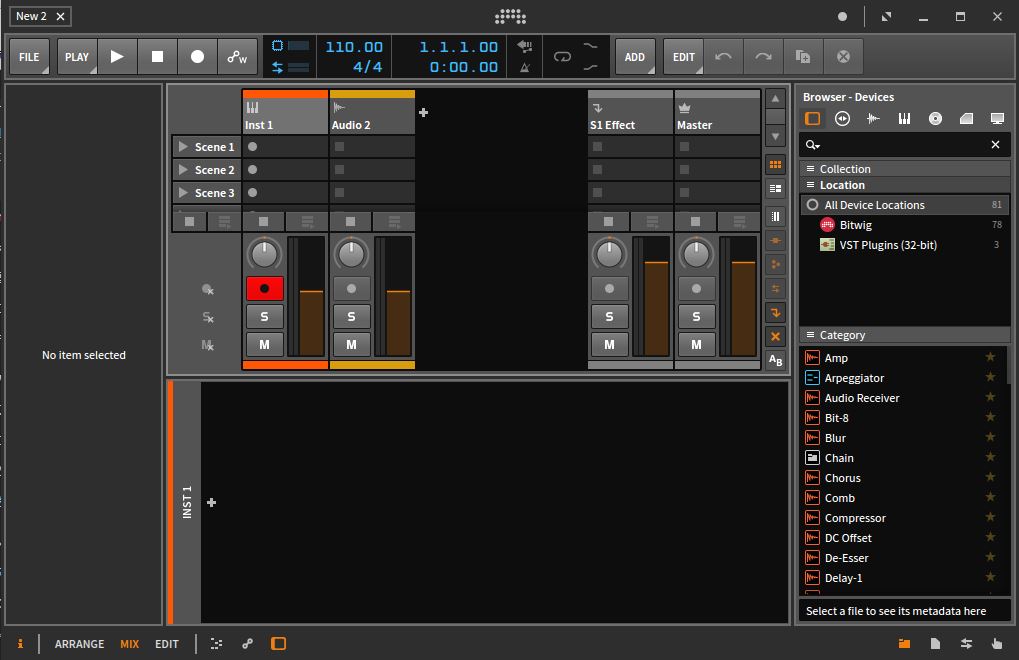The height and width of the screenshot is (660, 1019).
Task: Favorite the Amp device star
Action: click(x=990, y=357)
